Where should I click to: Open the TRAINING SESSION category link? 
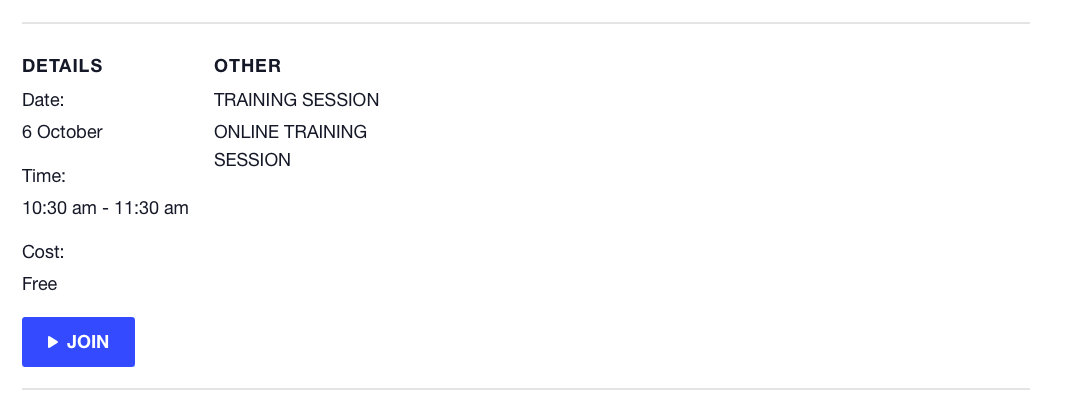296,100
